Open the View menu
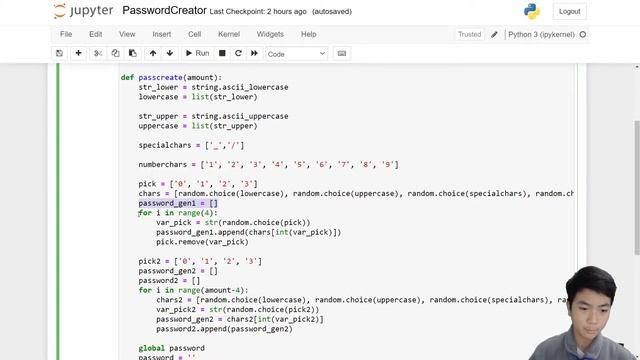Image resolution: width=640 pixels, height=360 pixels. click(127, 34)
